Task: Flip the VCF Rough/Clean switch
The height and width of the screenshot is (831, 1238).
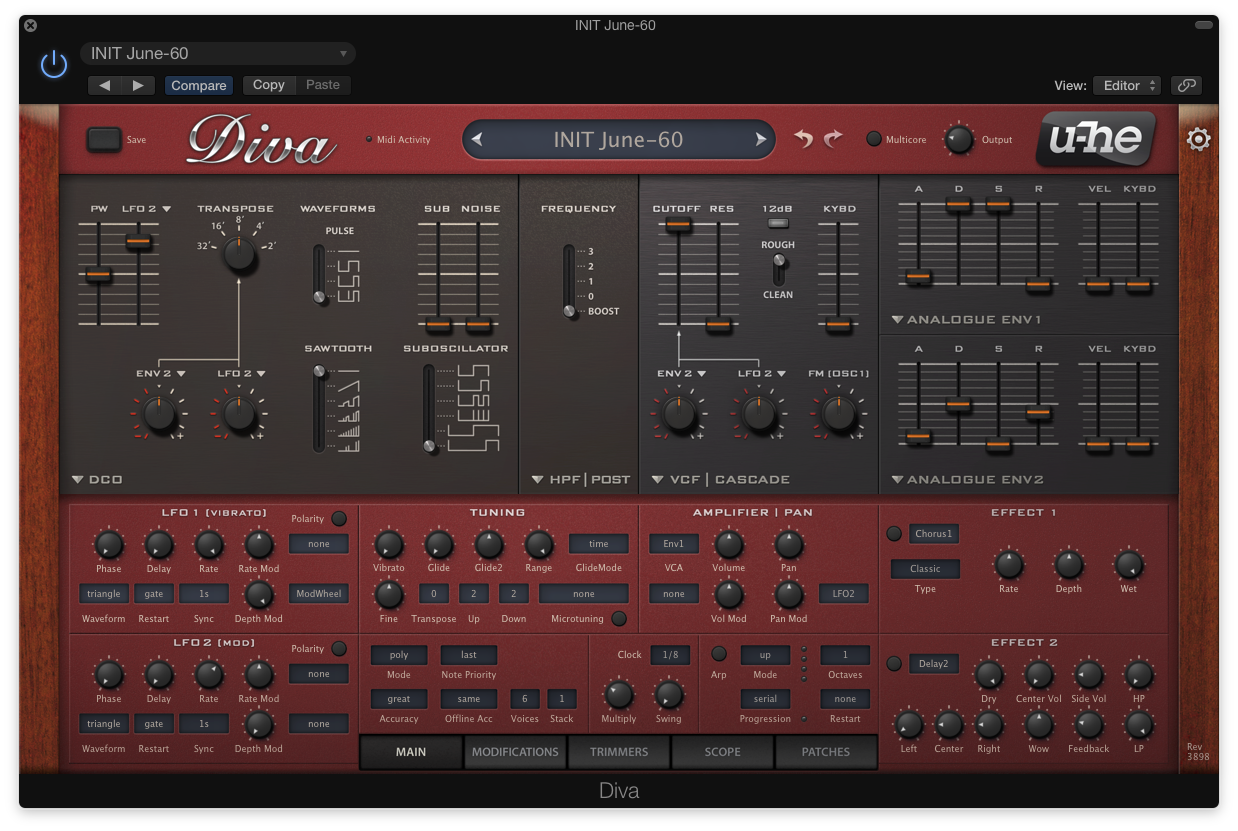Action: click(x=778, y=270)
